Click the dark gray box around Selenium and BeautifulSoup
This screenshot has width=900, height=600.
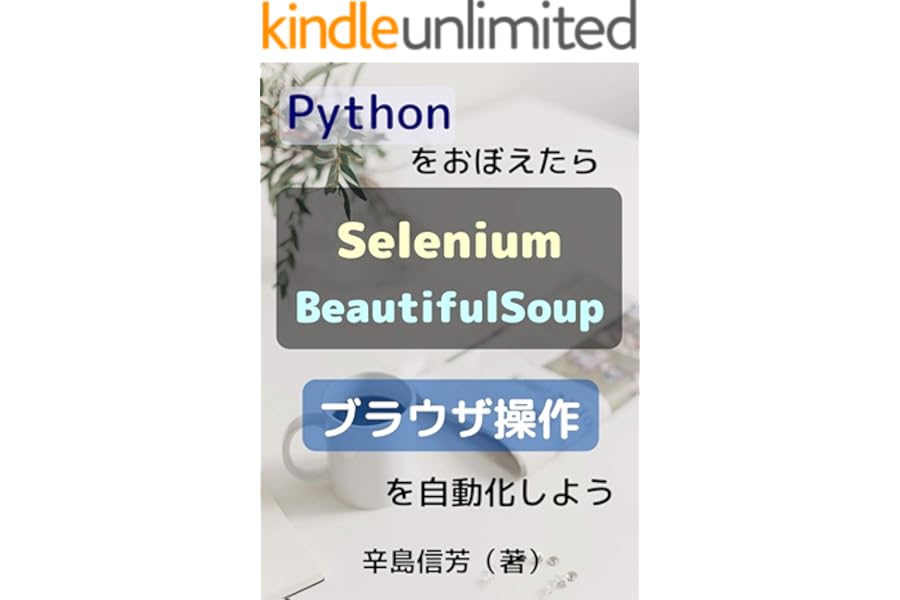click(449, 268)
